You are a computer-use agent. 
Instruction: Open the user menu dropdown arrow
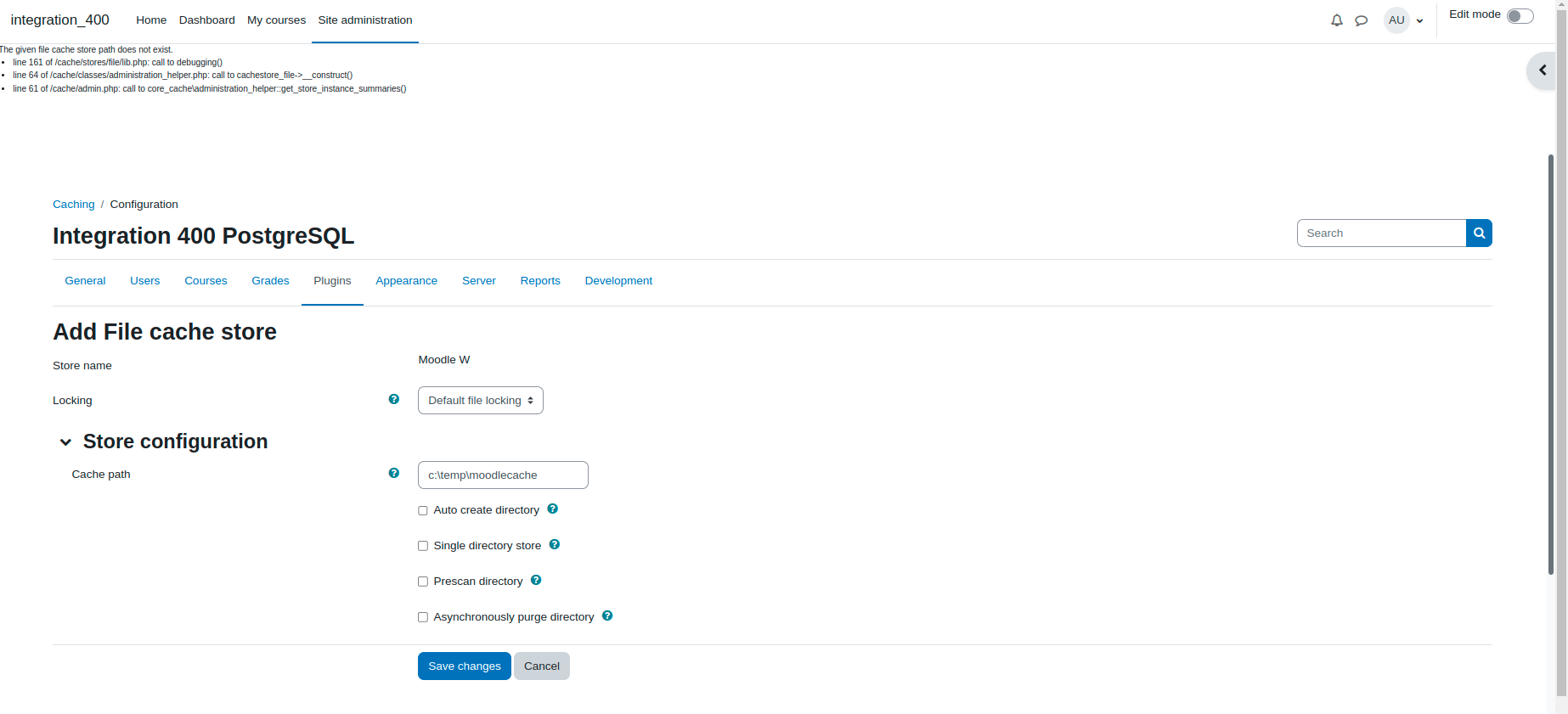[1419, 21]
